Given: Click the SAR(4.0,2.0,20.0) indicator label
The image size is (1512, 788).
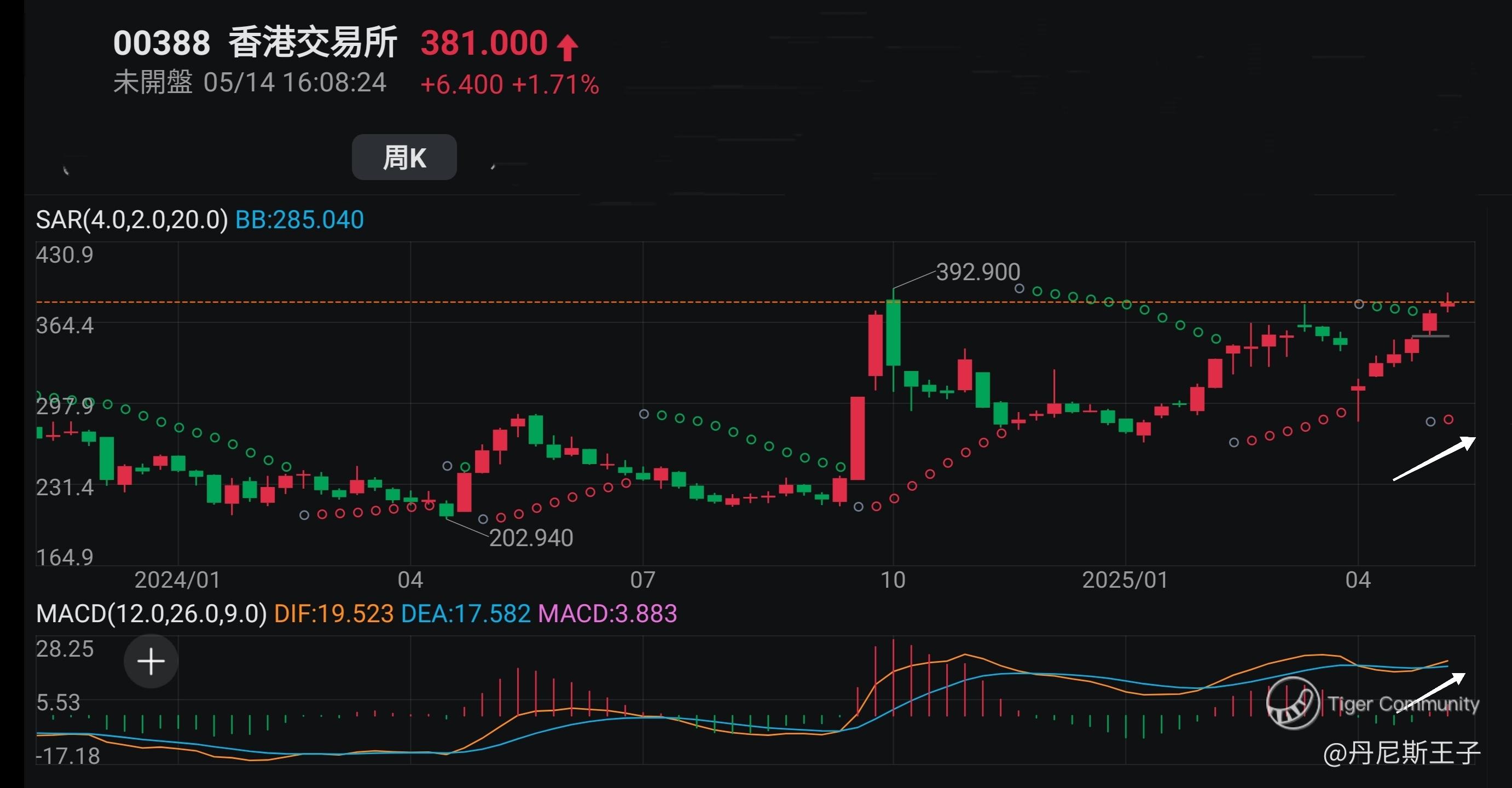Looking at the screenshot, I should point(132,220).
